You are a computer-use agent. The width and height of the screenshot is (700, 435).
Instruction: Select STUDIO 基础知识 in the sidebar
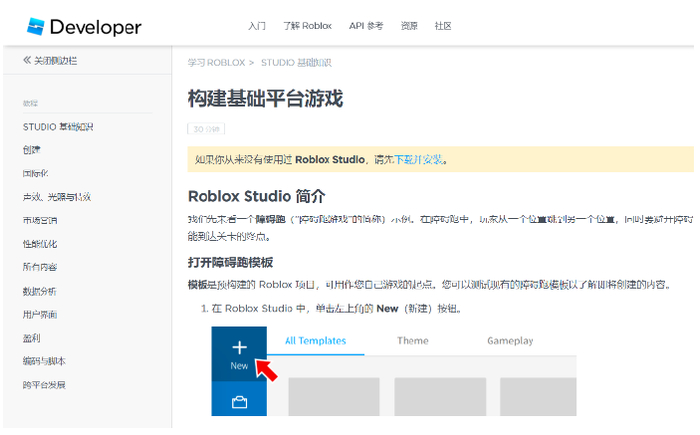point(58,127)
